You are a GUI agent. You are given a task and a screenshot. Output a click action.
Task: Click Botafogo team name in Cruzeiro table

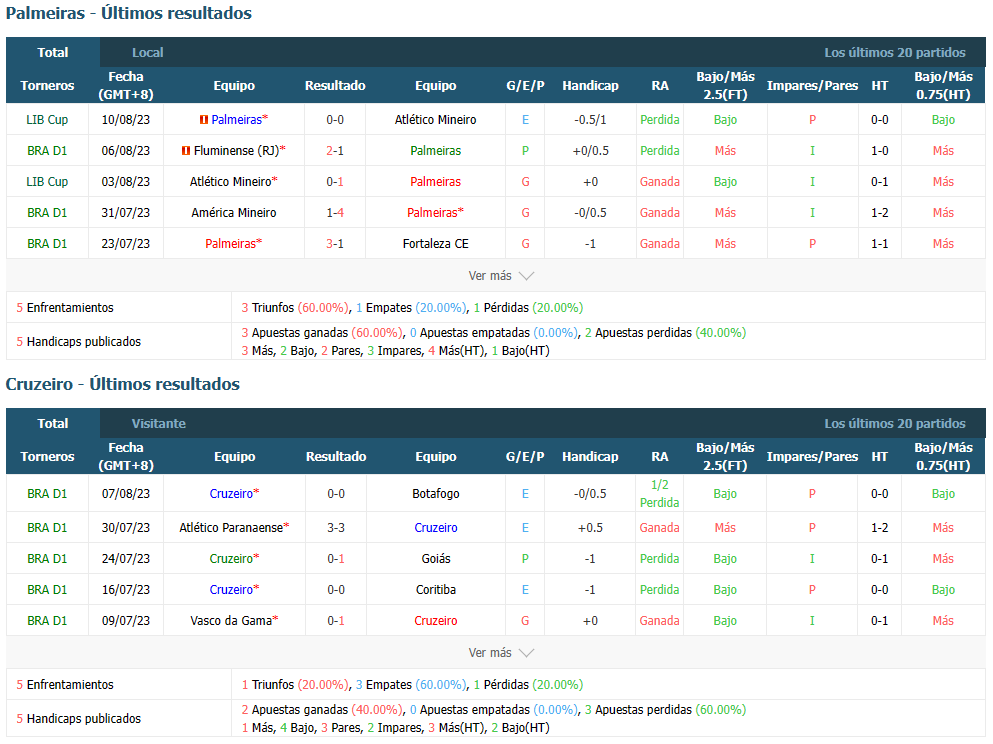tap(436, 494)
